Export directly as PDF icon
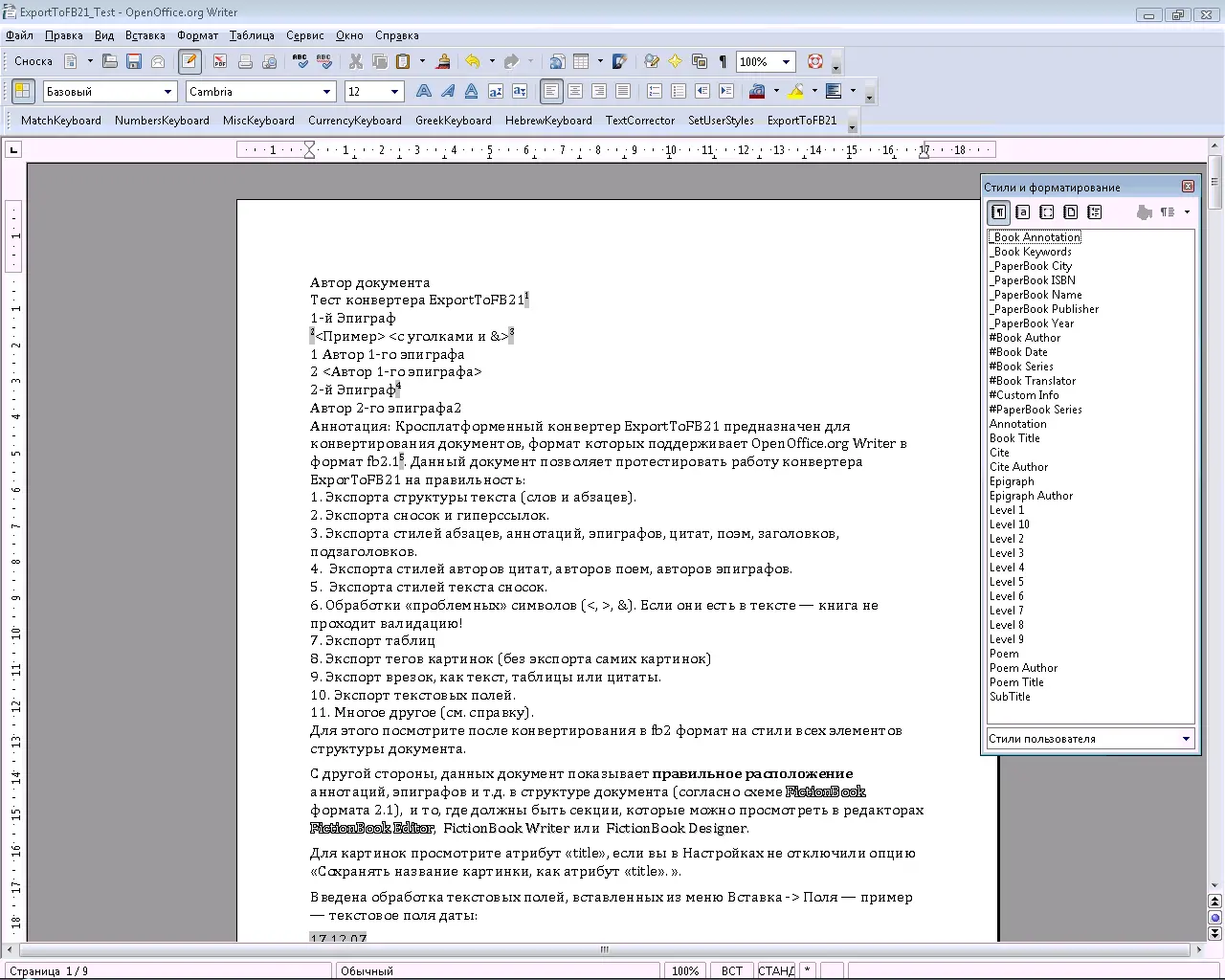The image size is (1225, 980). (x=220, y=61)
